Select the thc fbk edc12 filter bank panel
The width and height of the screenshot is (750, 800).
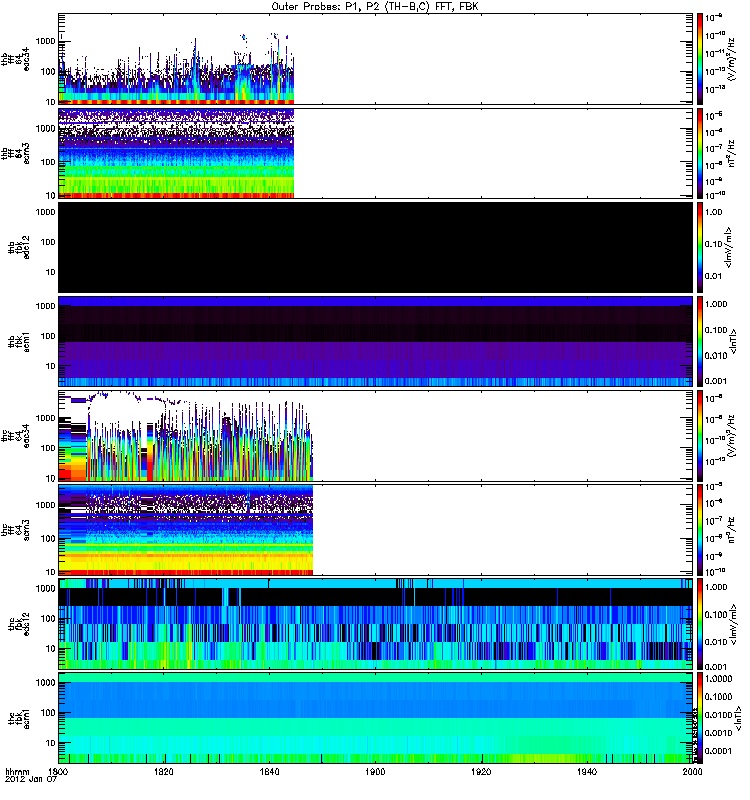[376, 624]
